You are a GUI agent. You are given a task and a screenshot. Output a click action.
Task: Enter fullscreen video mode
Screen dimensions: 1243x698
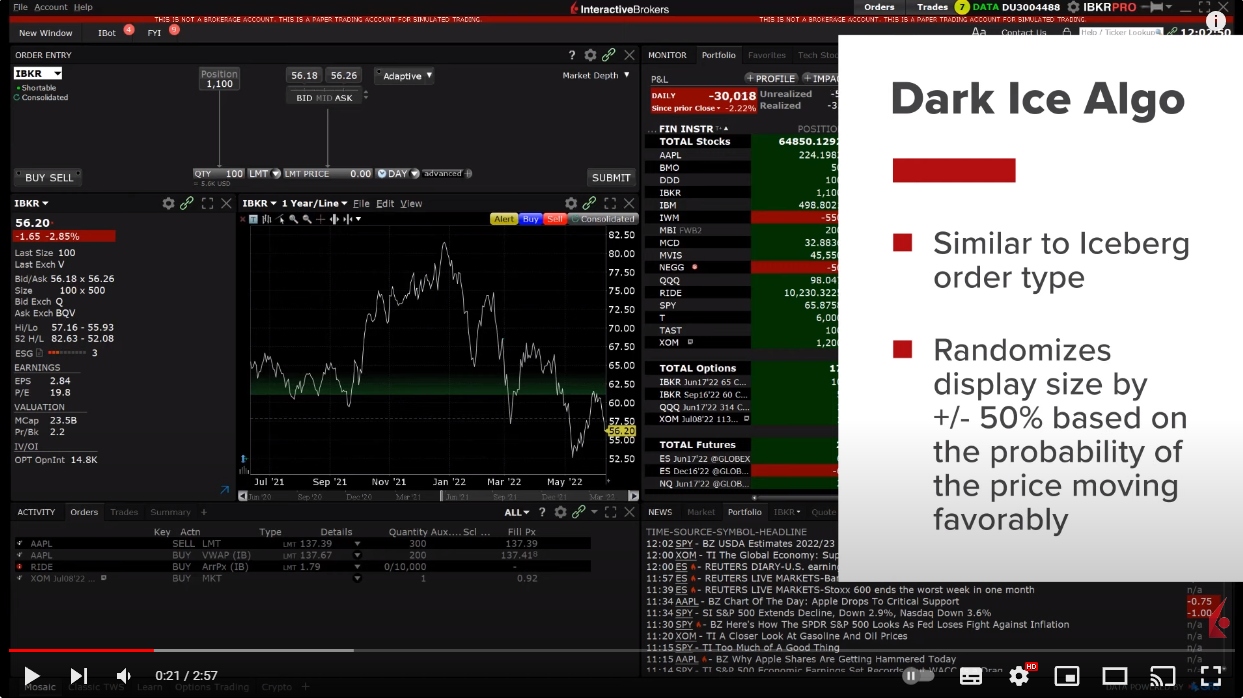coord(1210,676)
